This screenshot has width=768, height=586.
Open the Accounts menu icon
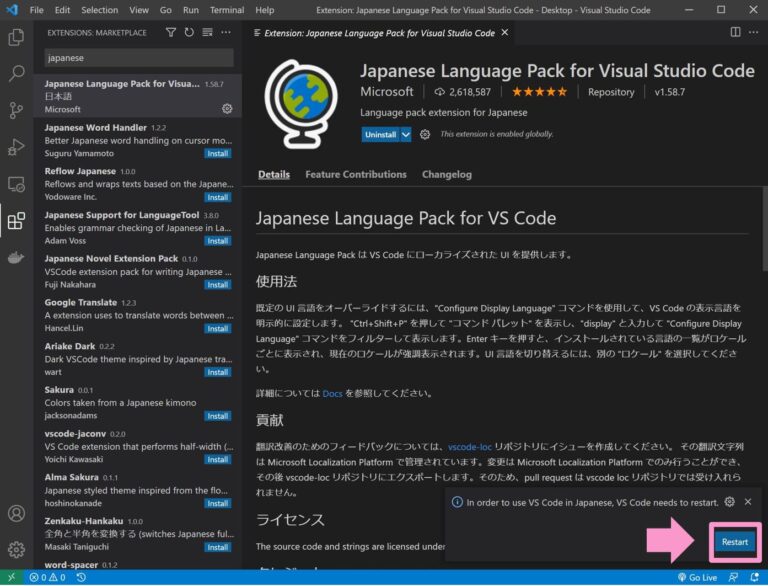click(x=16, y=513)
